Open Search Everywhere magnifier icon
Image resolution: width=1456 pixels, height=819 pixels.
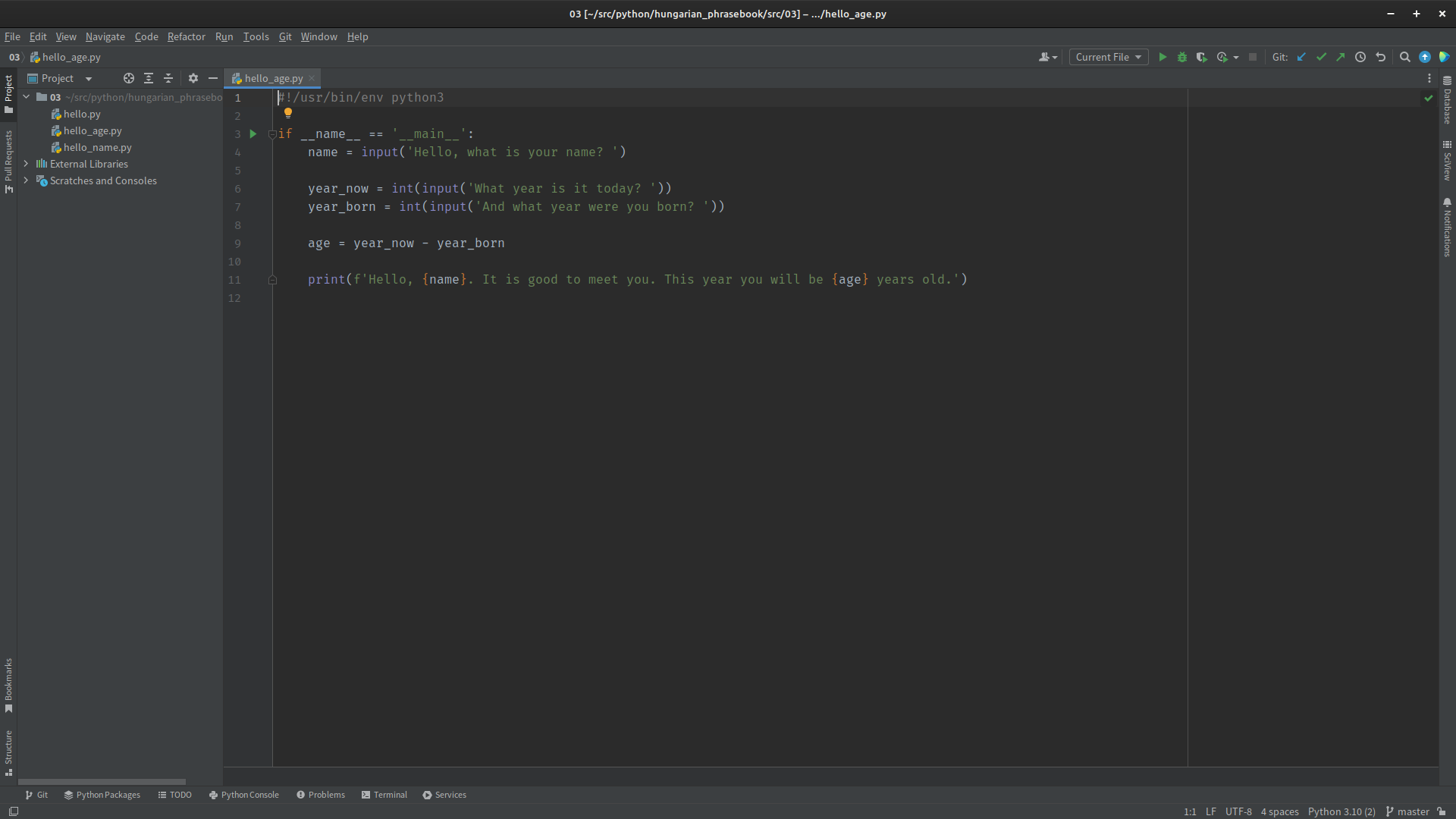click(1404, 57)
